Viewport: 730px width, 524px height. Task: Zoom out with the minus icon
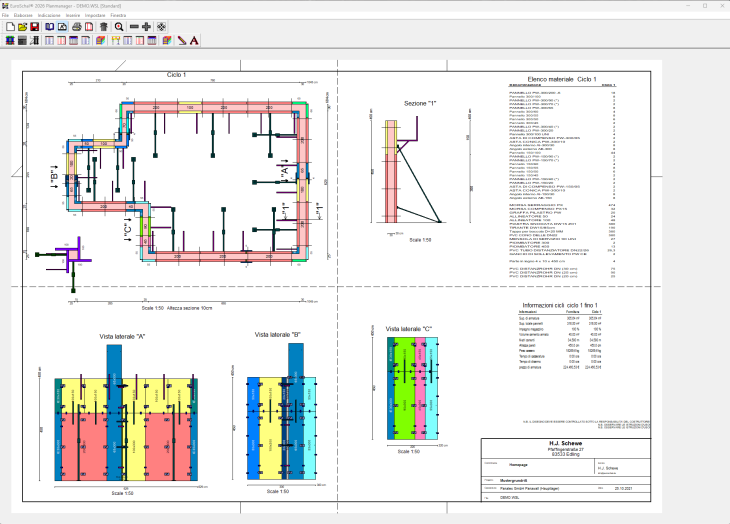tap(134, 27)
